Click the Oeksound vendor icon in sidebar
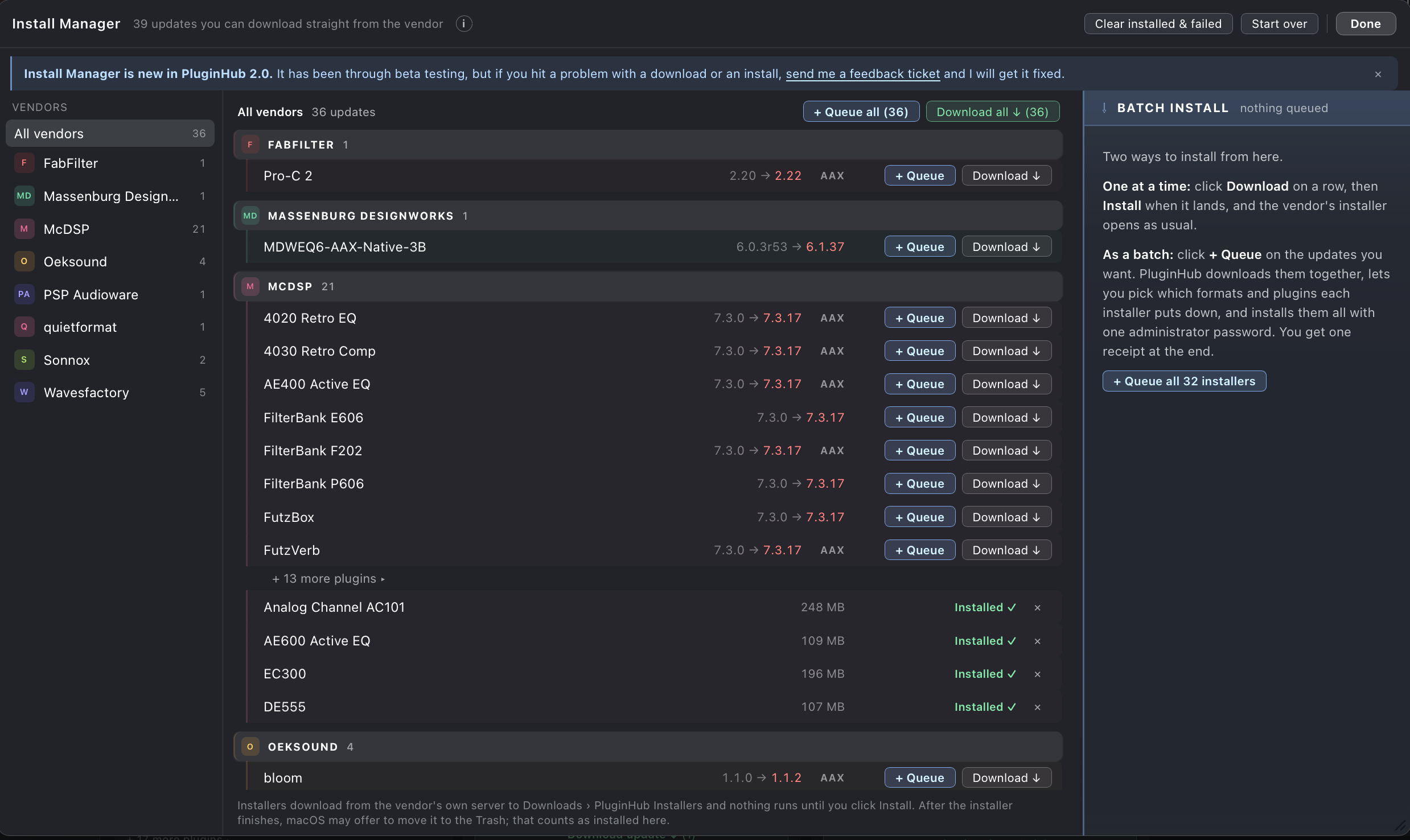 tap(24, 262)
